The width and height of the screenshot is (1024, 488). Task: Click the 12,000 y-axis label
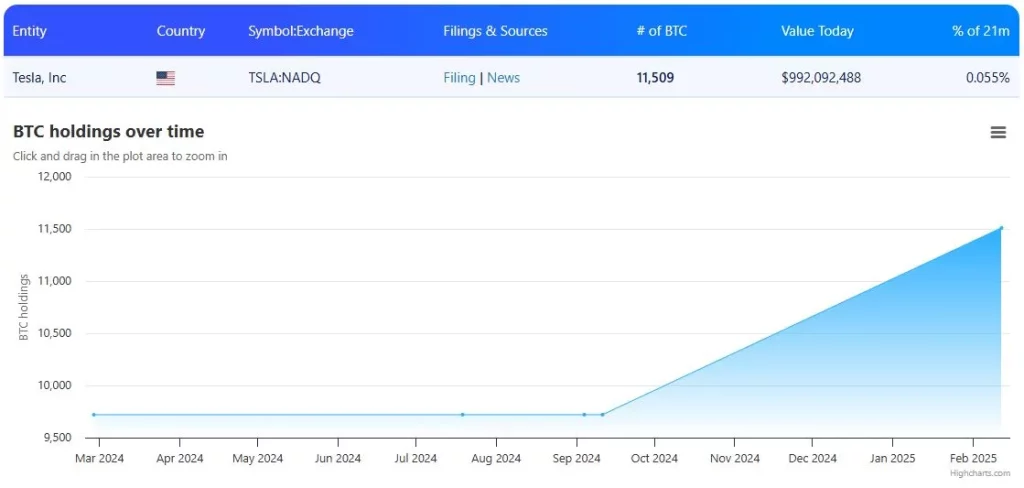54,176
